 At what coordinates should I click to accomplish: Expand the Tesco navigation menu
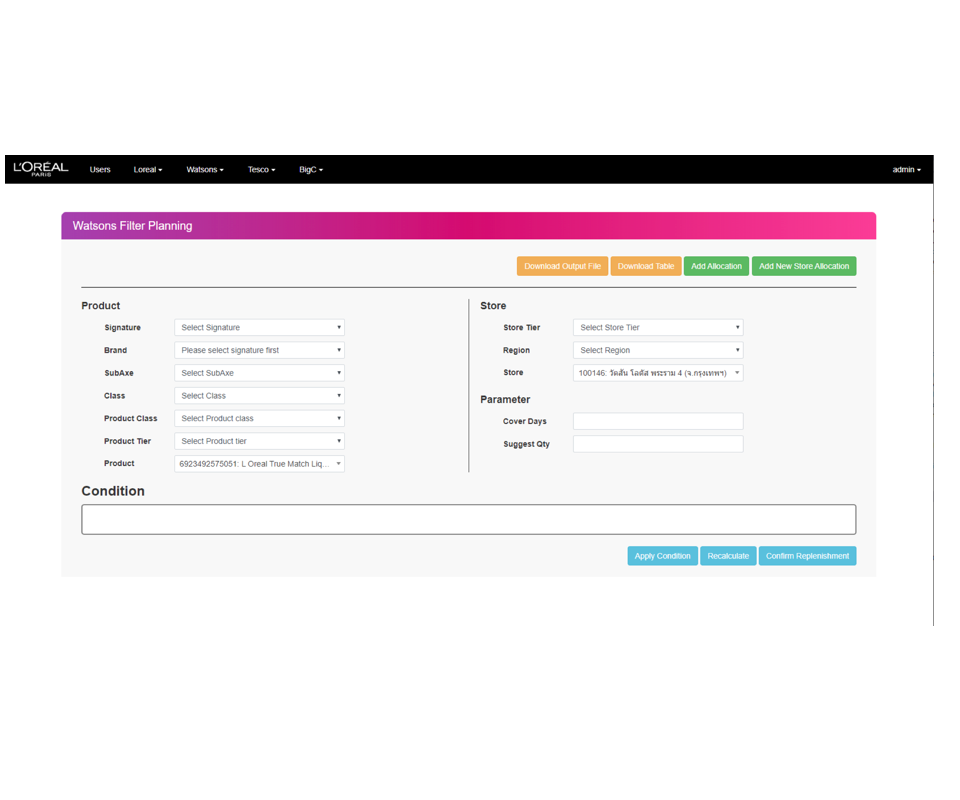pos(261,170)
